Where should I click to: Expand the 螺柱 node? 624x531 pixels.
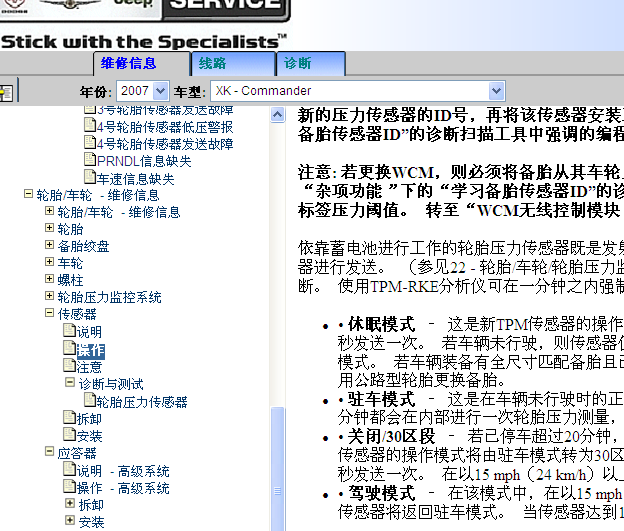click(49, 278)
